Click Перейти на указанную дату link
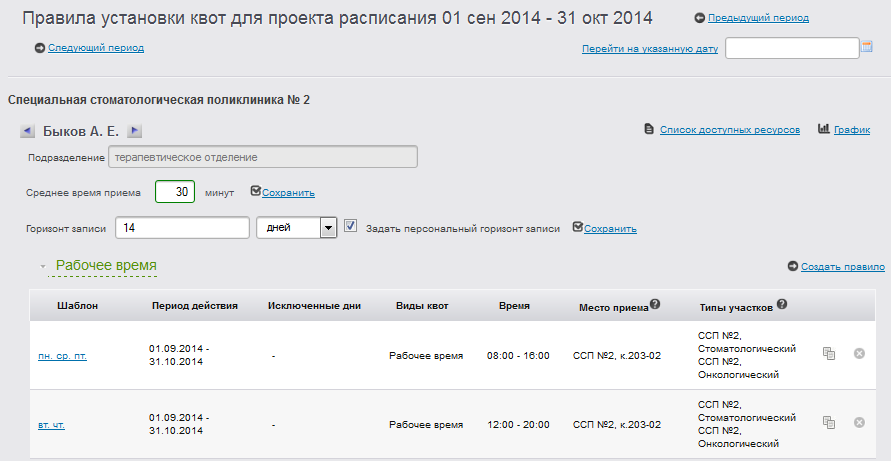This screenshot has width=891, height=461. click(649, 49)
